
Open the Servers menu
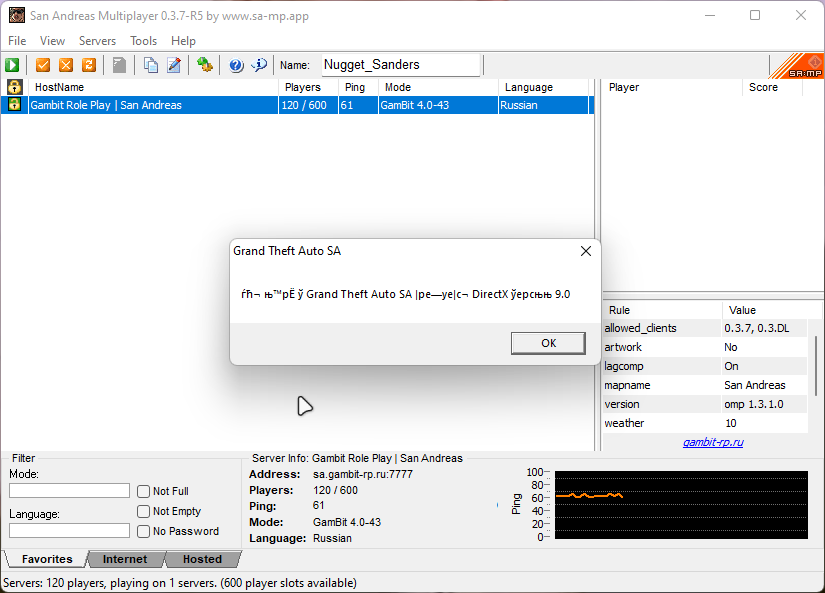pos(97,41)
